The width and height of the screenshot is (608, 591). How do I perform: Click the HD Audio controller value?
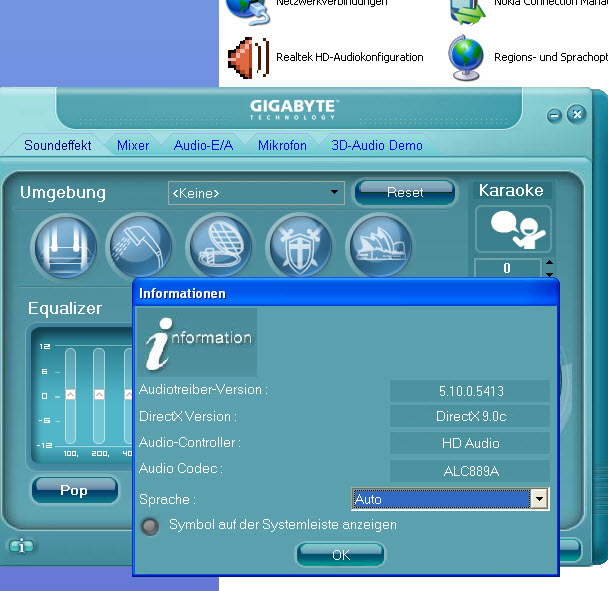coord(470,443)
